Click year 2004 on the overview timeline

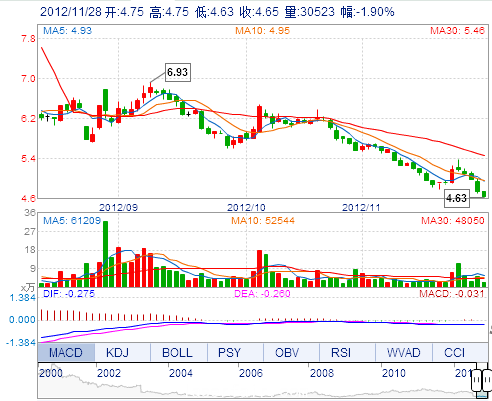coord(180,373)
